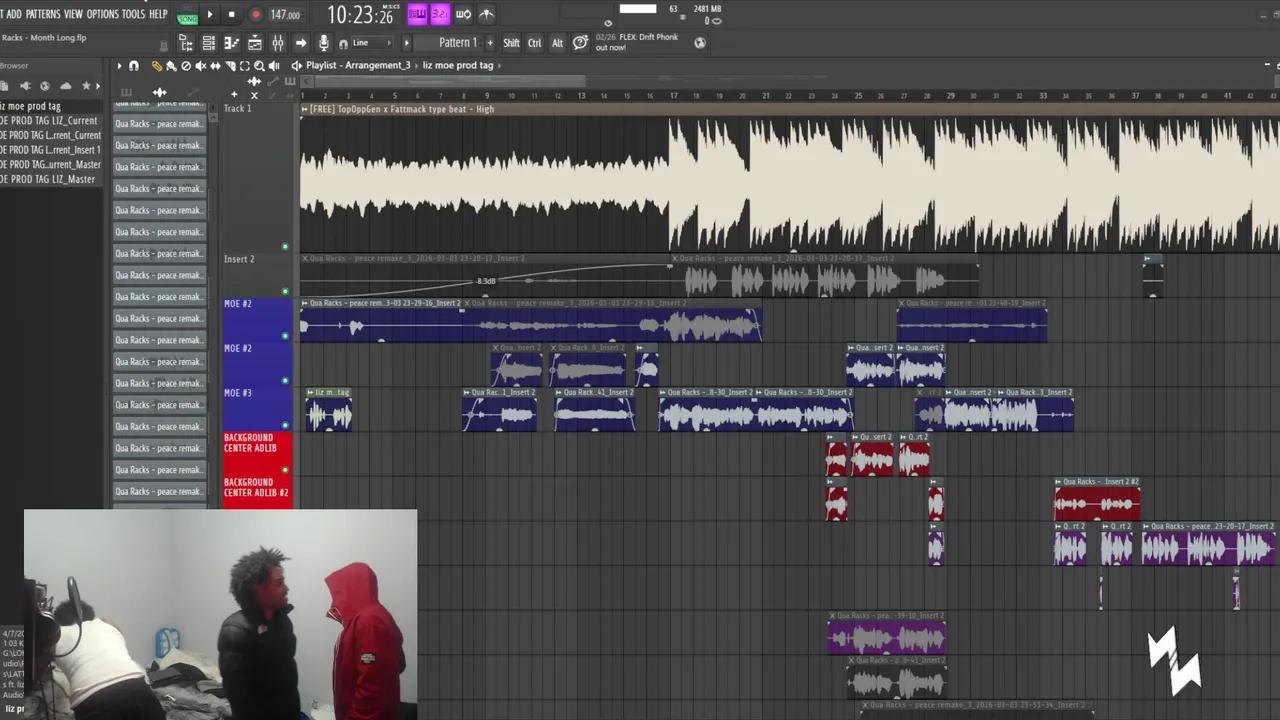The width and height of the screenshot is (1280, 720).
Task: Open the OPTIONS menu
Action: (102, 14)
